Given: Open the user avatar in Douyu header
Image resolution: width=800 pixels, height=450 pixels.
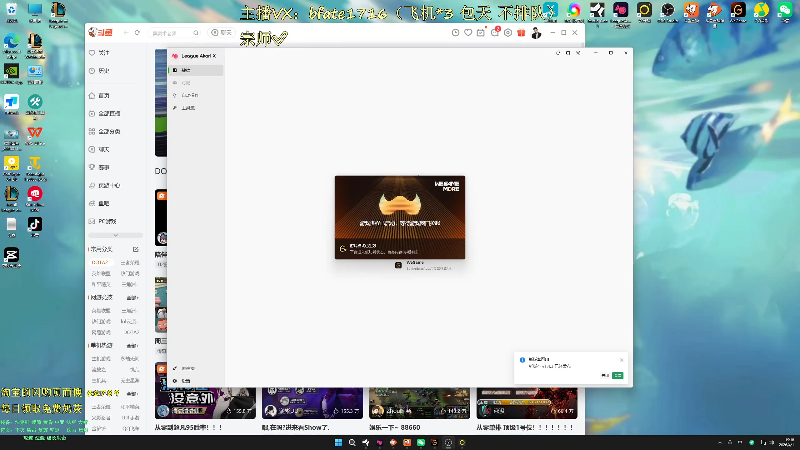Looking at the screenshot, I should (536, 33).
